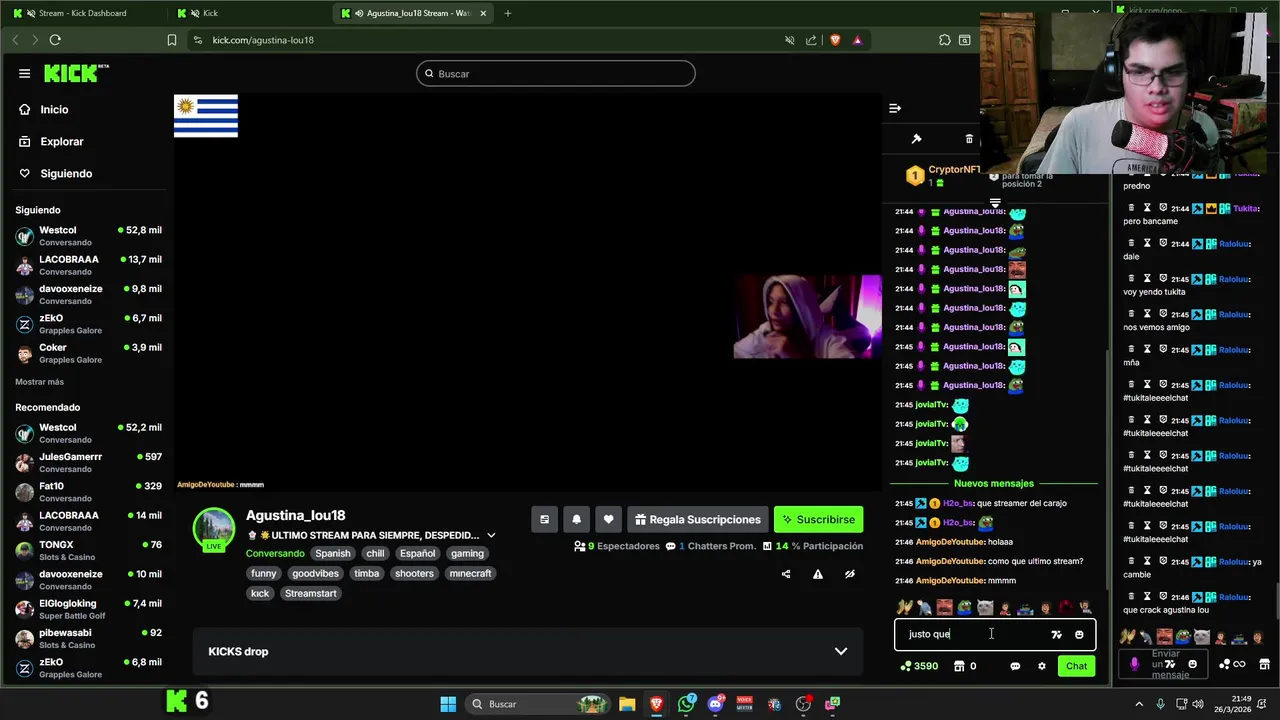
Task: Expand the leaderboard handle under CryptorNFT
Action: 995,203
